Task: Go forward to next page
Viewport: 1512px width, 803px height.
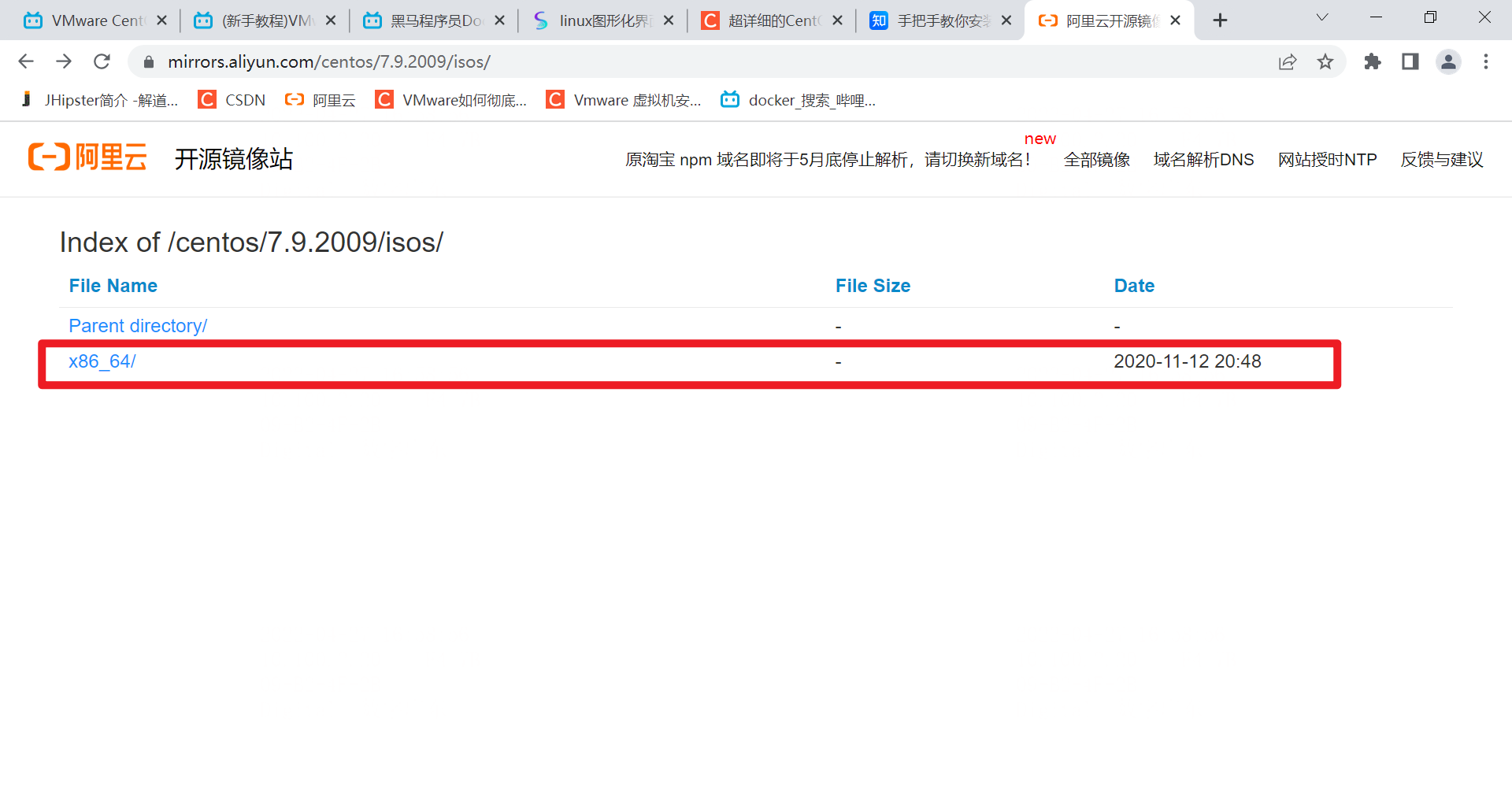Action: click(64, 61)
